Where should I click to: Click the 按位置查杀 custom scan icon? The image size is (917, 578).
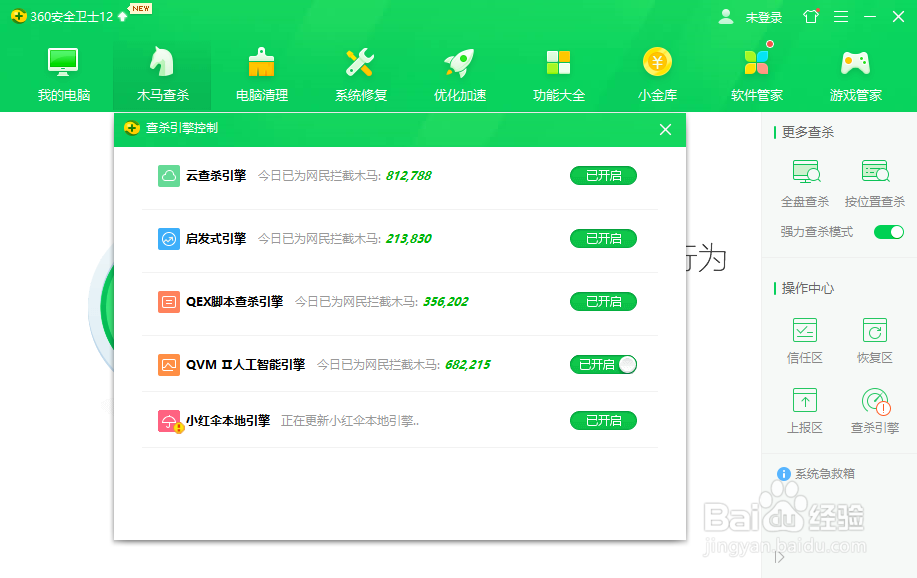[x=875, y=171]
